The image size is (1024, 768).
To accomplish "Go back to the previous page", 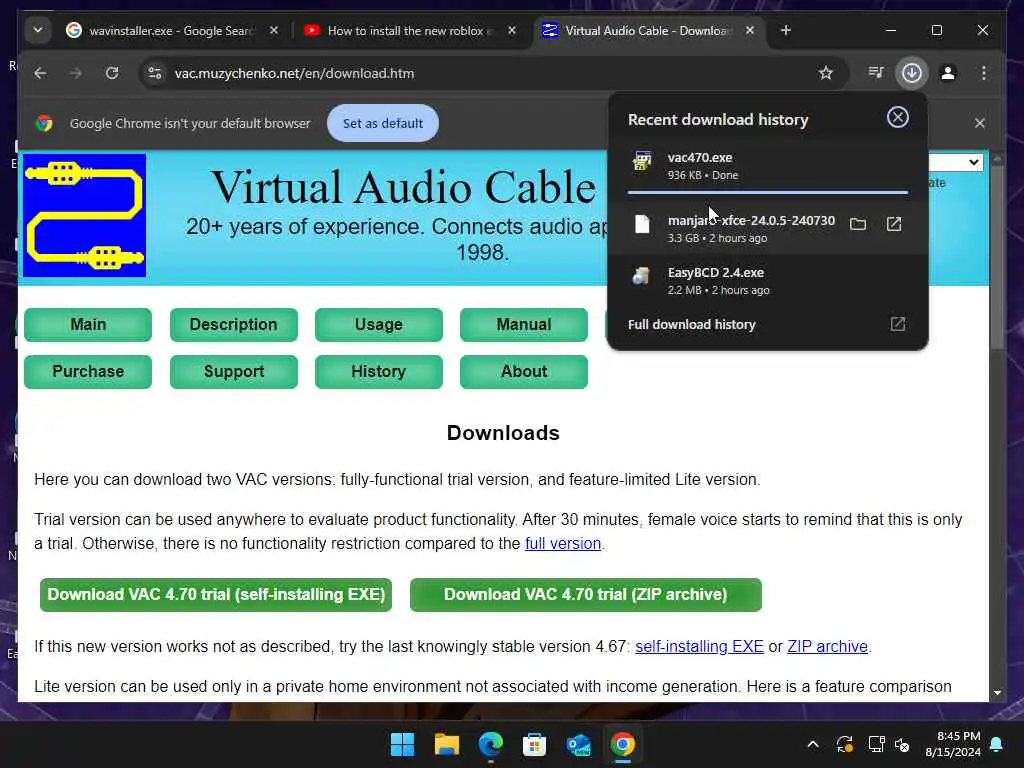I will coord(40,73).
